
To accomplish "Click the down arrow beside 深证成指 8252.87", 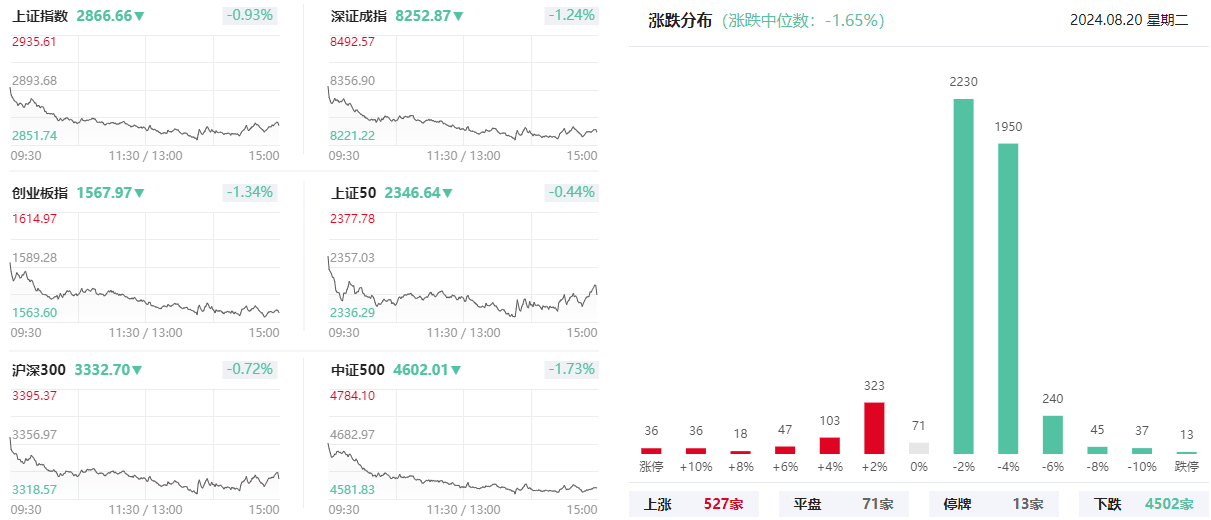I will pyautogui.click(x=458, y=16).
